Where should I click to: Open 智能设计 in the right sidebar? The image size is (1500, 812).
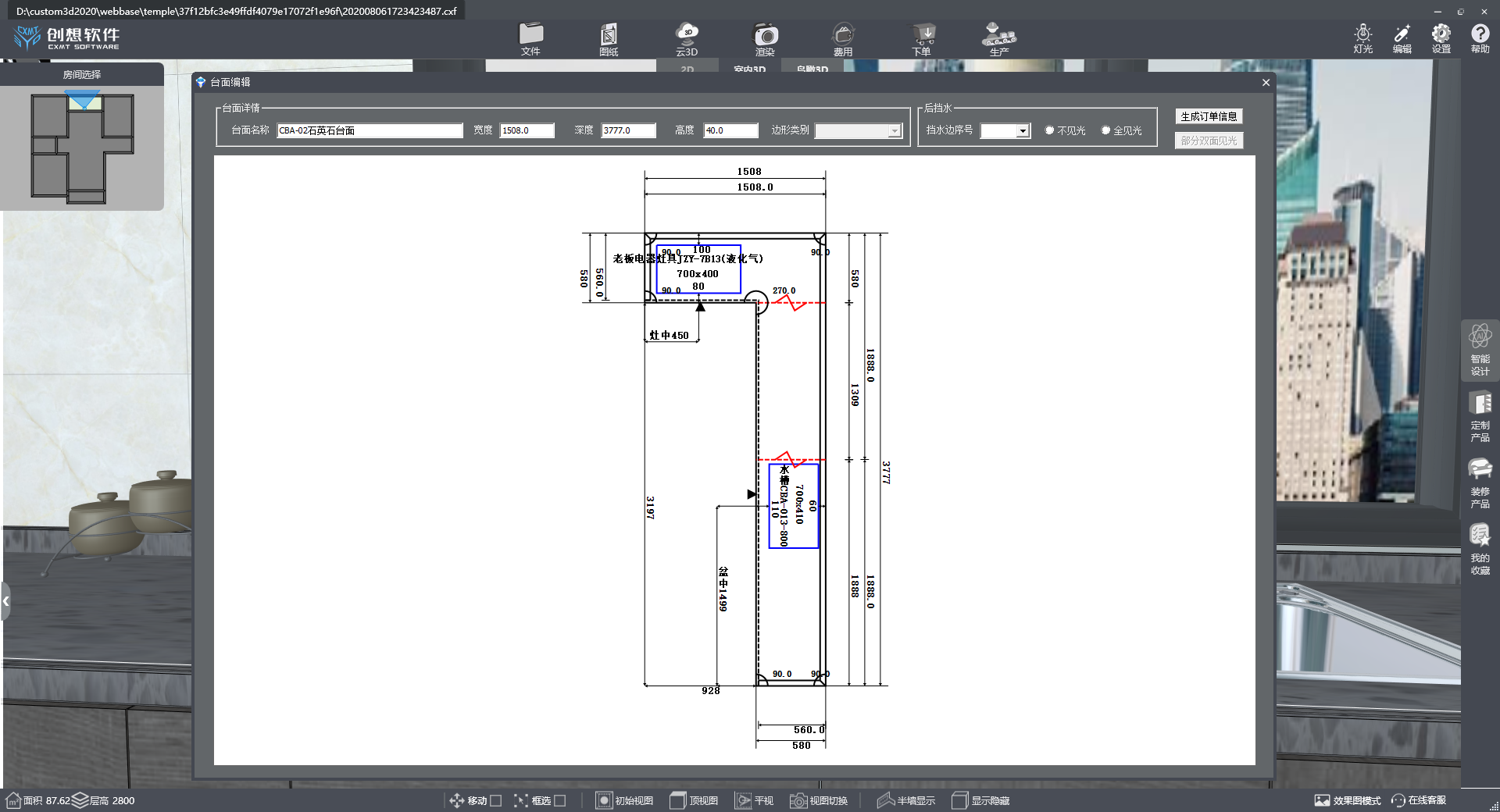tap(1480, 351)
